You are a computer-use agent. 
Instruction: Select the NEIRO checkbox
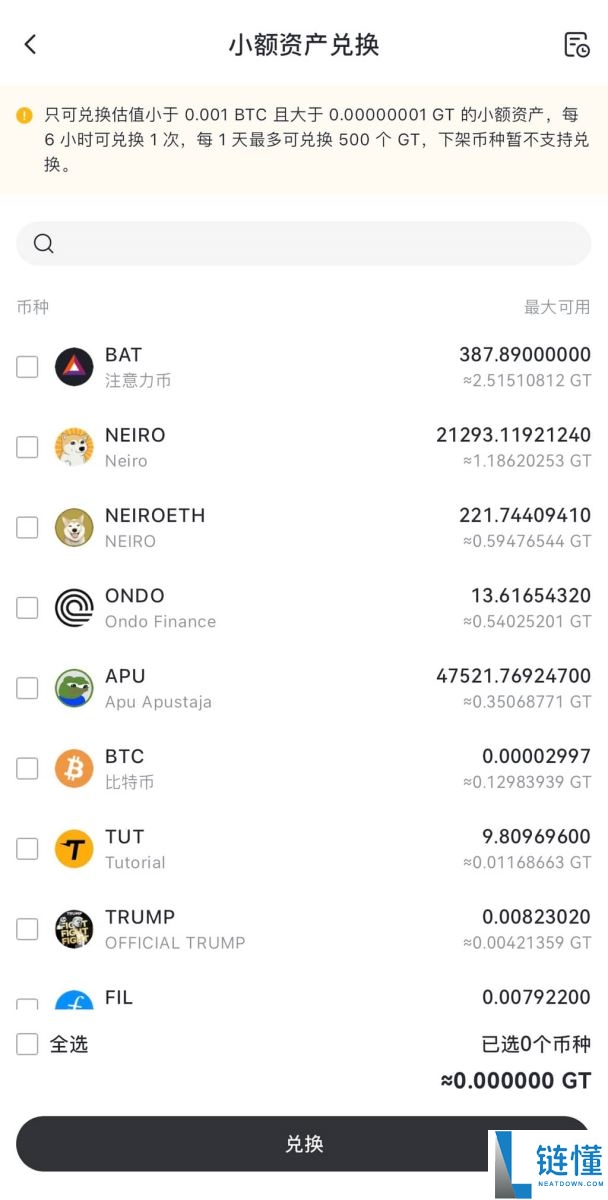[x=27, y=447]
